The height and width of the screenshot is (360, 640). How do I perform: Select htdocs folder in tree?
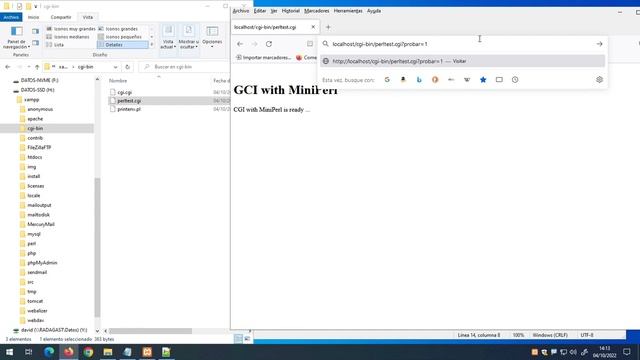[x=35, y=157]
